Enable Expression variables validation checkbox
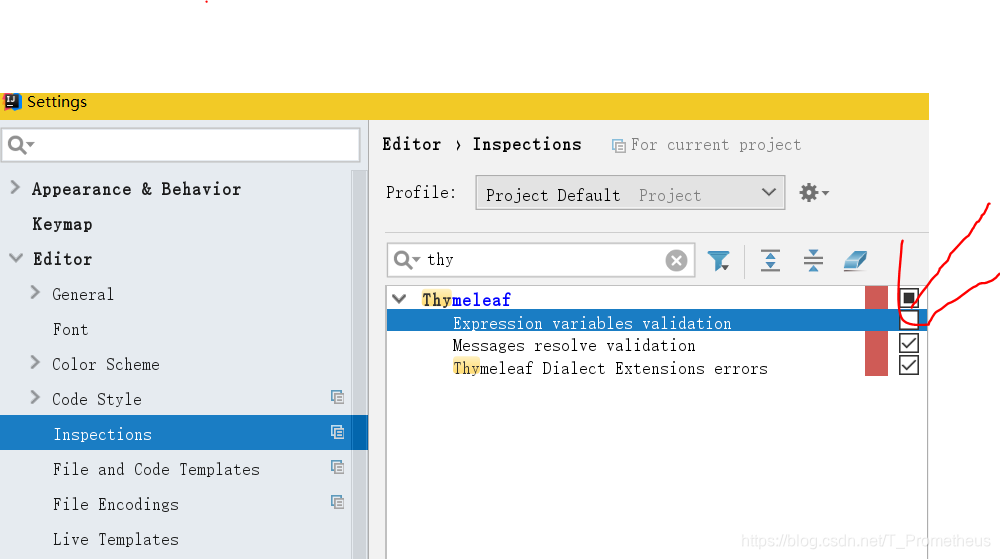 tap(909, 320)
